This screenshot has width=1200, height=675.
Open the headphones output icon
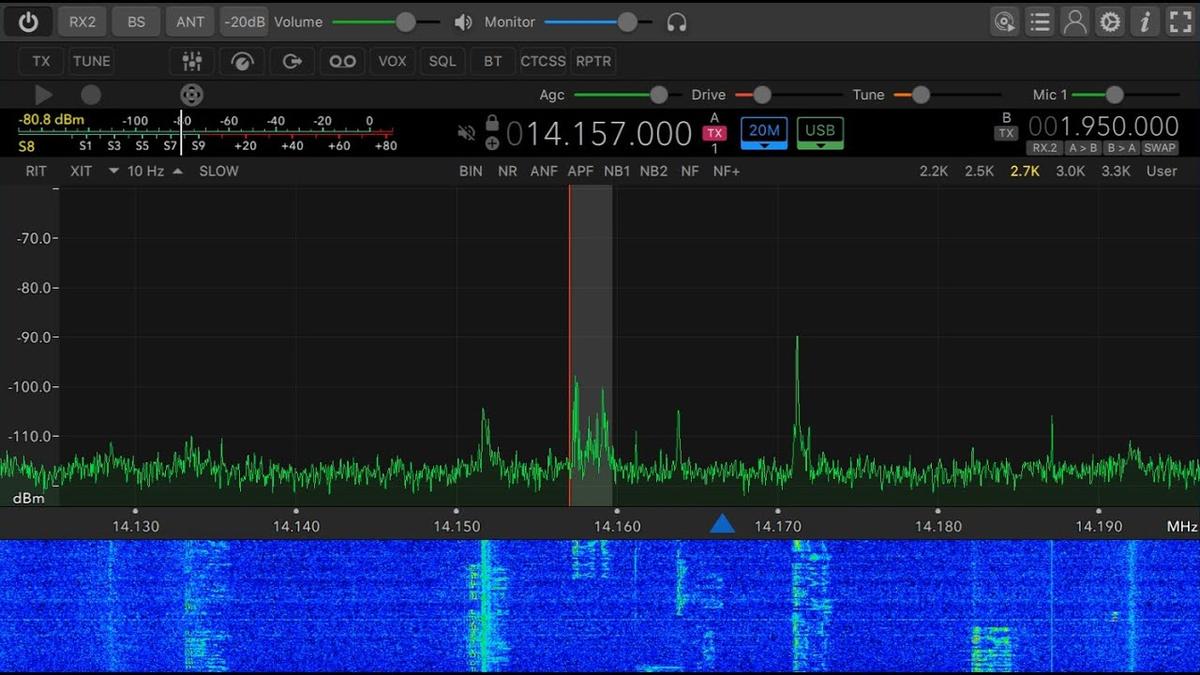point(677,21)
